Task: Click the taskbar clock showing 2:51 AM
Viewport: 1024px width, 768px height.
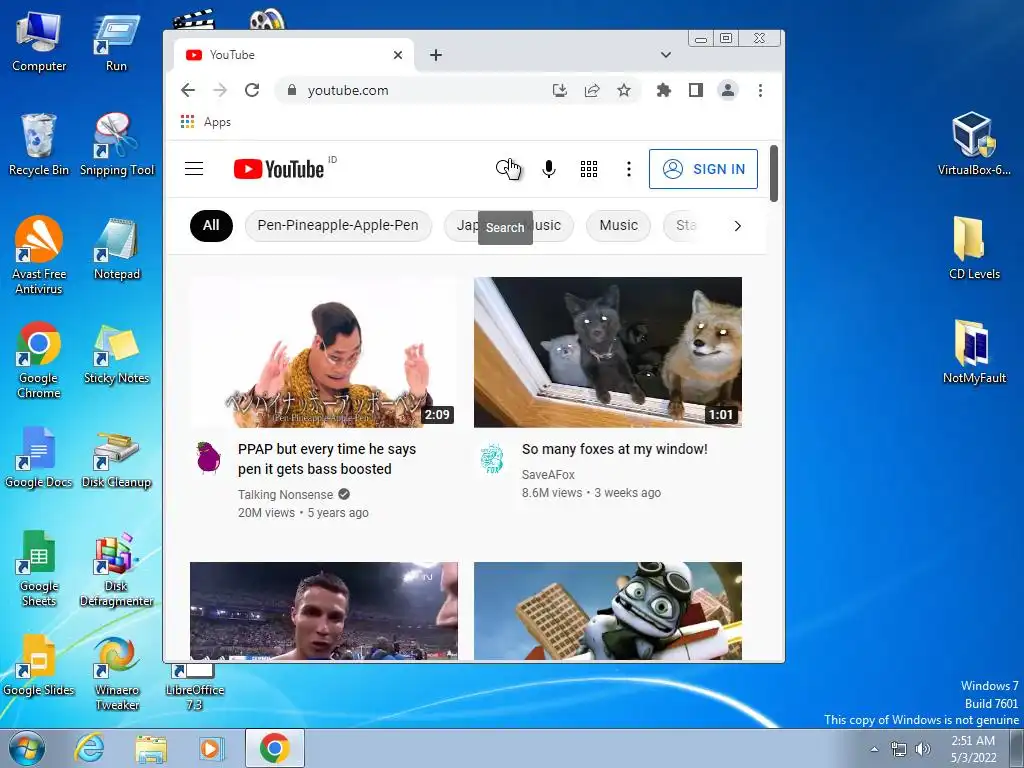Action: pos(973,749)
